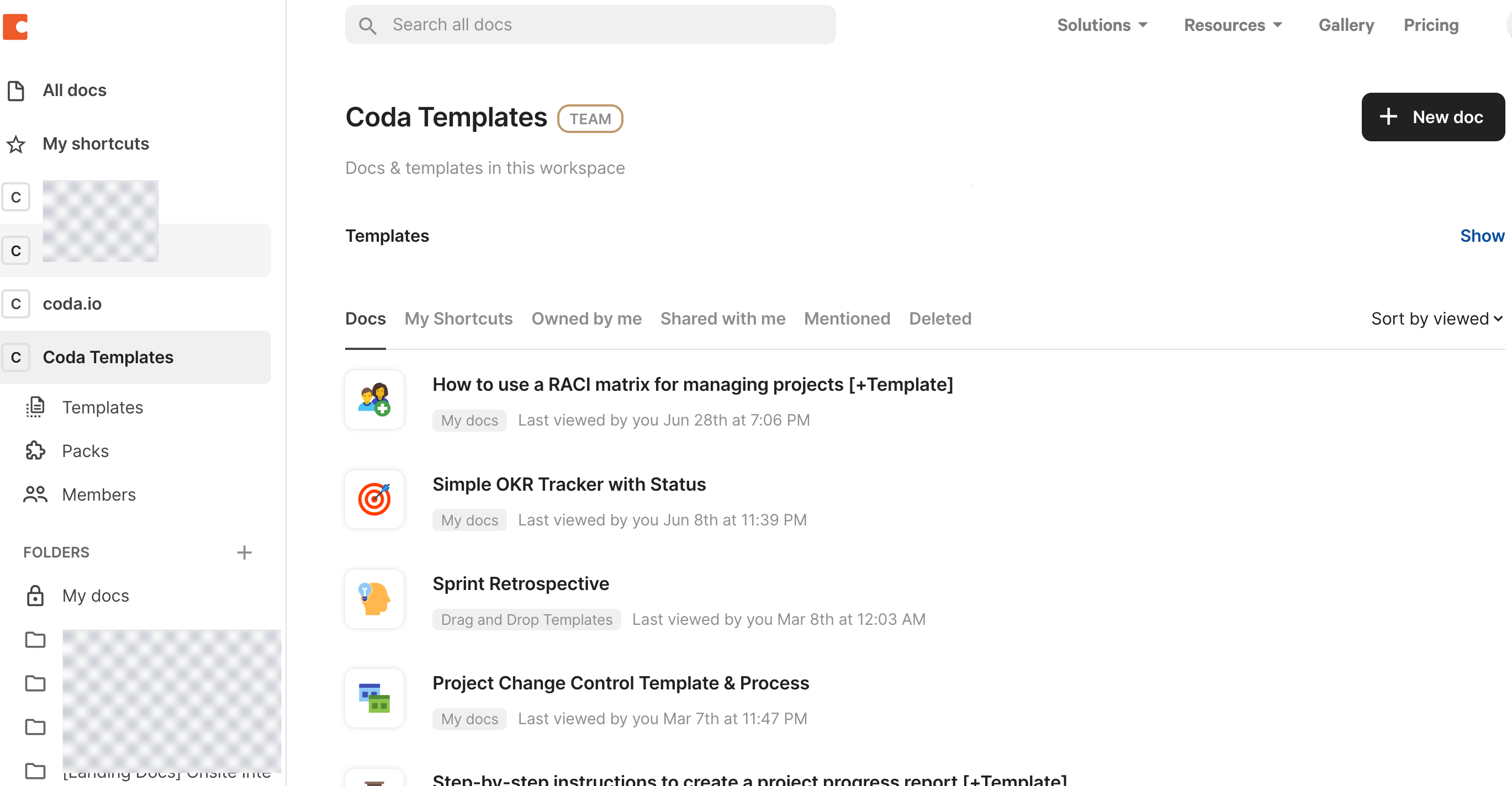1512x786 pixels.
Task: Open Simple OKR Tracker target icon
Action: pos(374,499)
